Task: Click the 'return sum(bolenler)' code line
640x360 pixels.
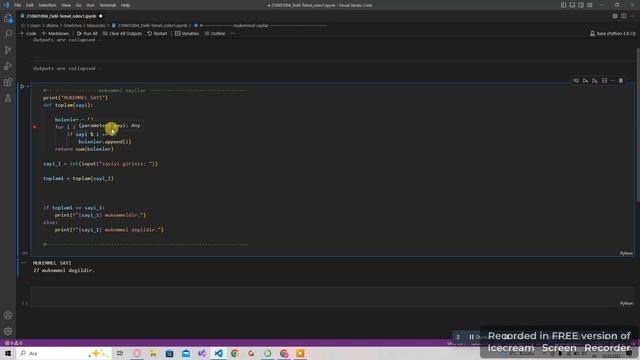Action: pyautogui.click(x=84, y=149)
